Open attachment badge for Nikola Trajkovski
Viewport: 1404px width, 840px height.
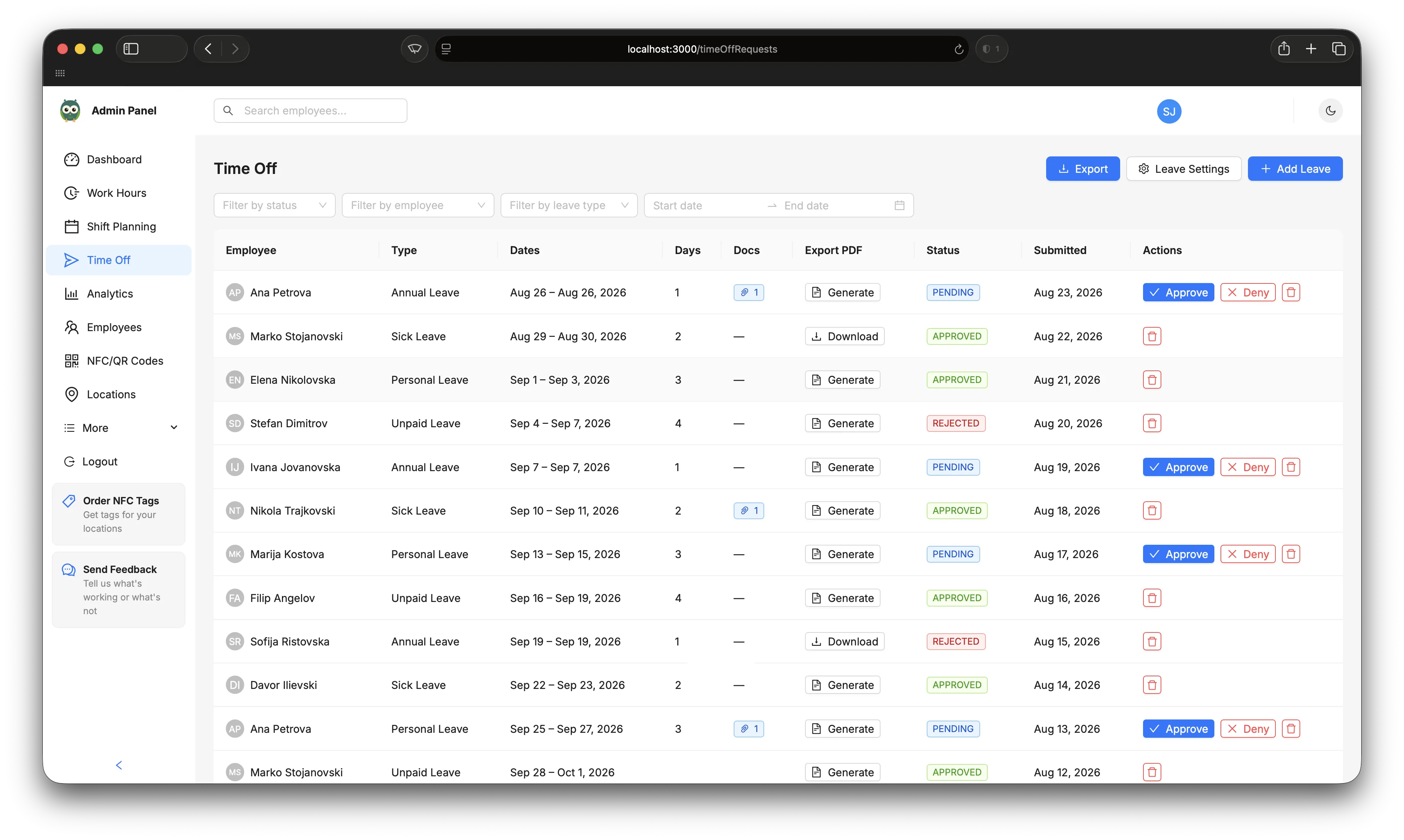click(x=749, y=510)
